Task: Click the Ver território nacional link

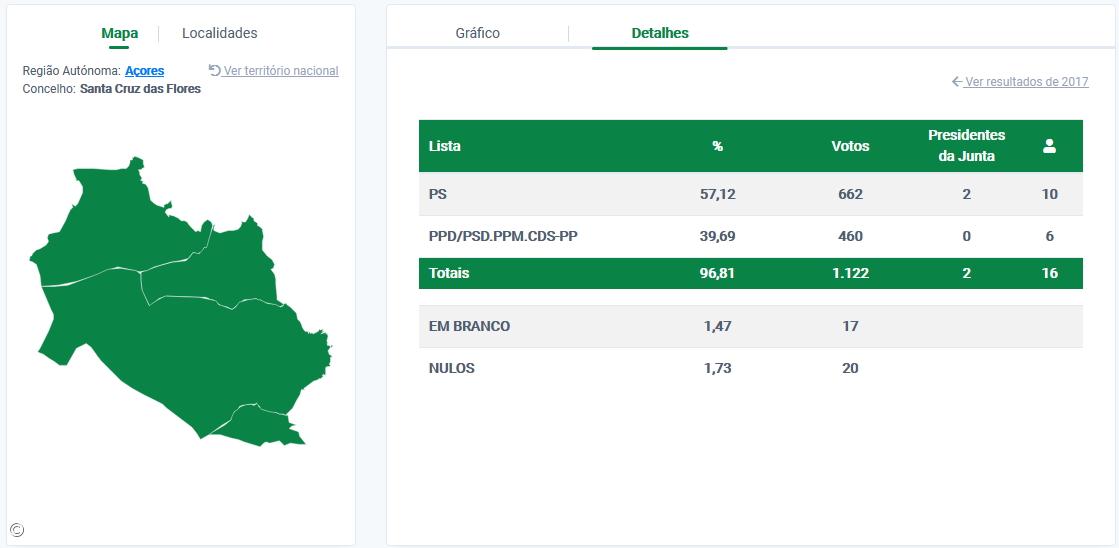Action: click(281, 71)
